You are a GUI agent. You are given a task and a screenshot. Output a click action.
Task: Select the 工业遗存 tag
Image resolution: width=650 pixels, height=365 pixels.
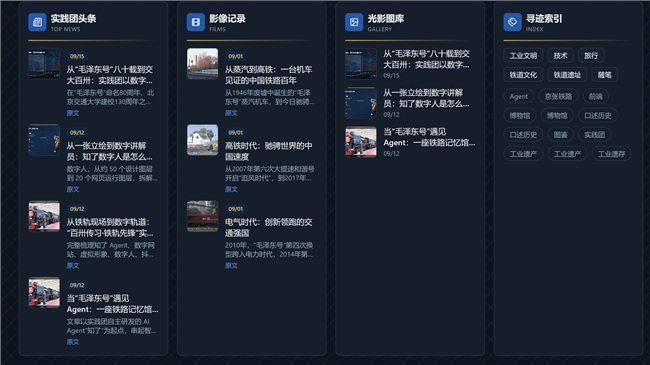pos(611,154)
